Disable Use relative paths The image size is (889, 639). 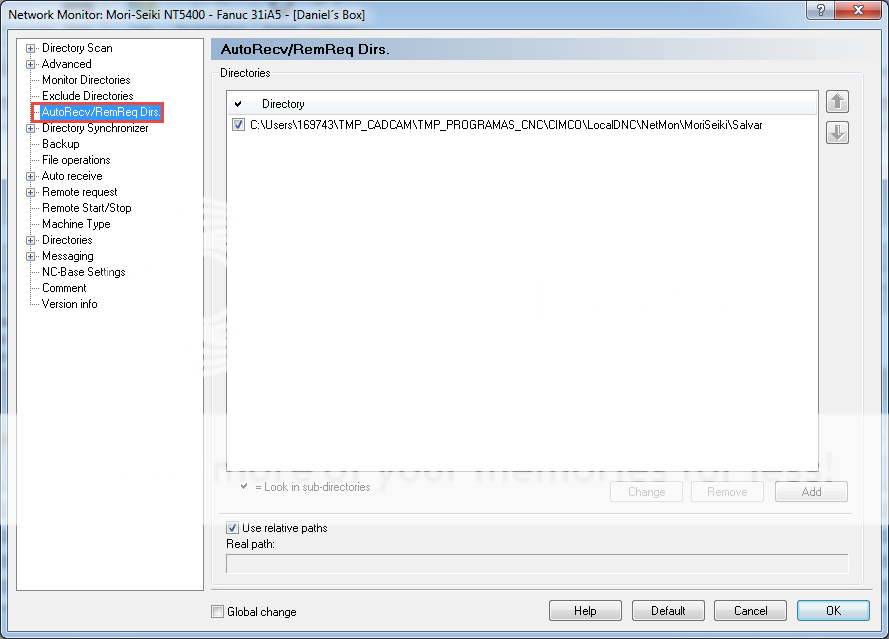point(231,528)
